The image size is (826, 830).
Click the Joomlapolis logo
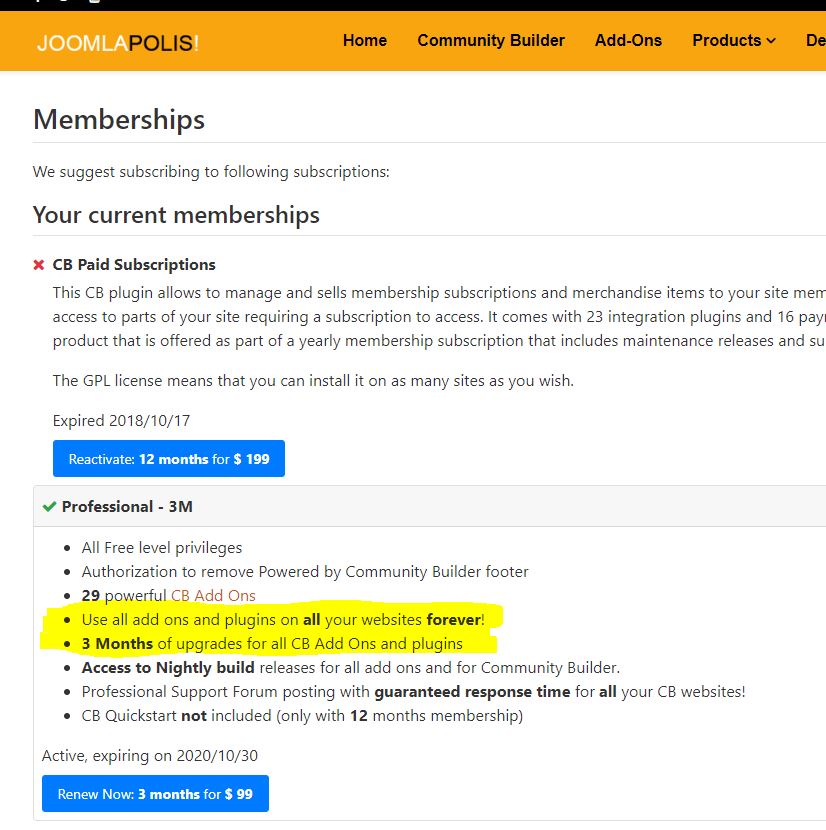click(x=118, y=43)
